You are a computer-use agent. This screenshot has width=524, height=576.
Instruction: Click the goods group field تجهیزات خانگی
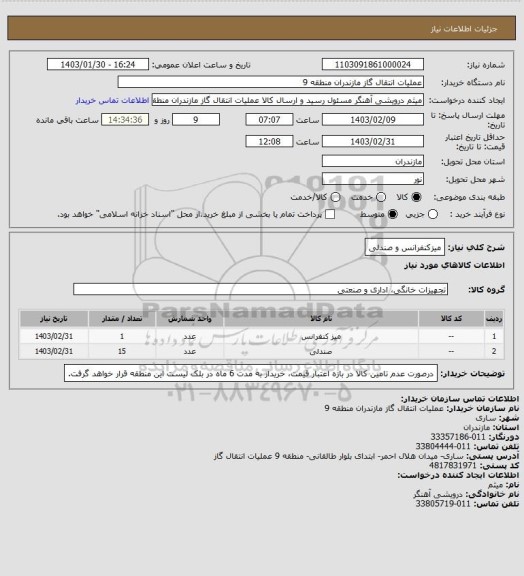tap(260, 289)
